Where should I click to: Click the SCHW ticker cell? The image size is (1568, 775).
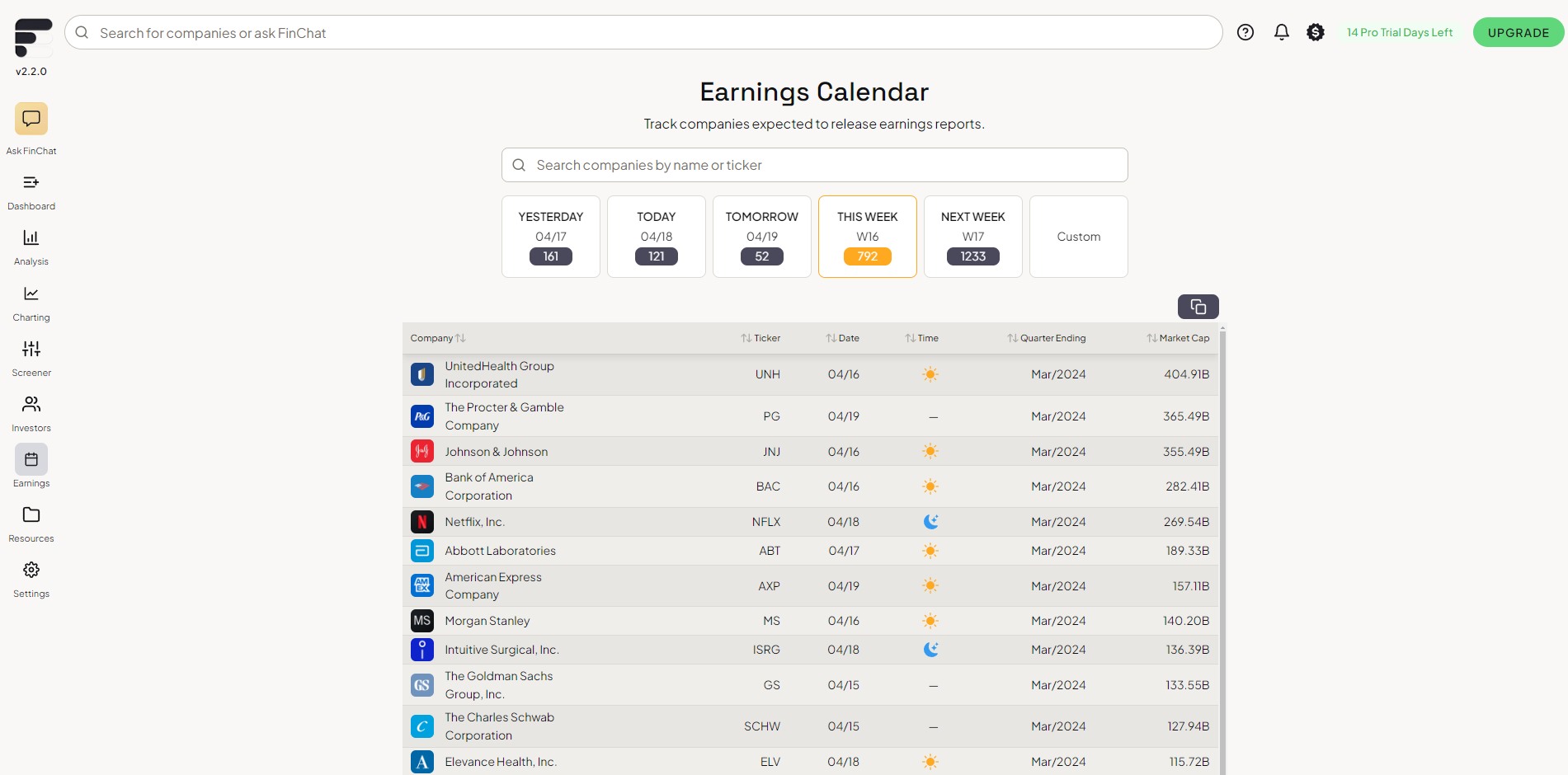click(x=762, y=726)
